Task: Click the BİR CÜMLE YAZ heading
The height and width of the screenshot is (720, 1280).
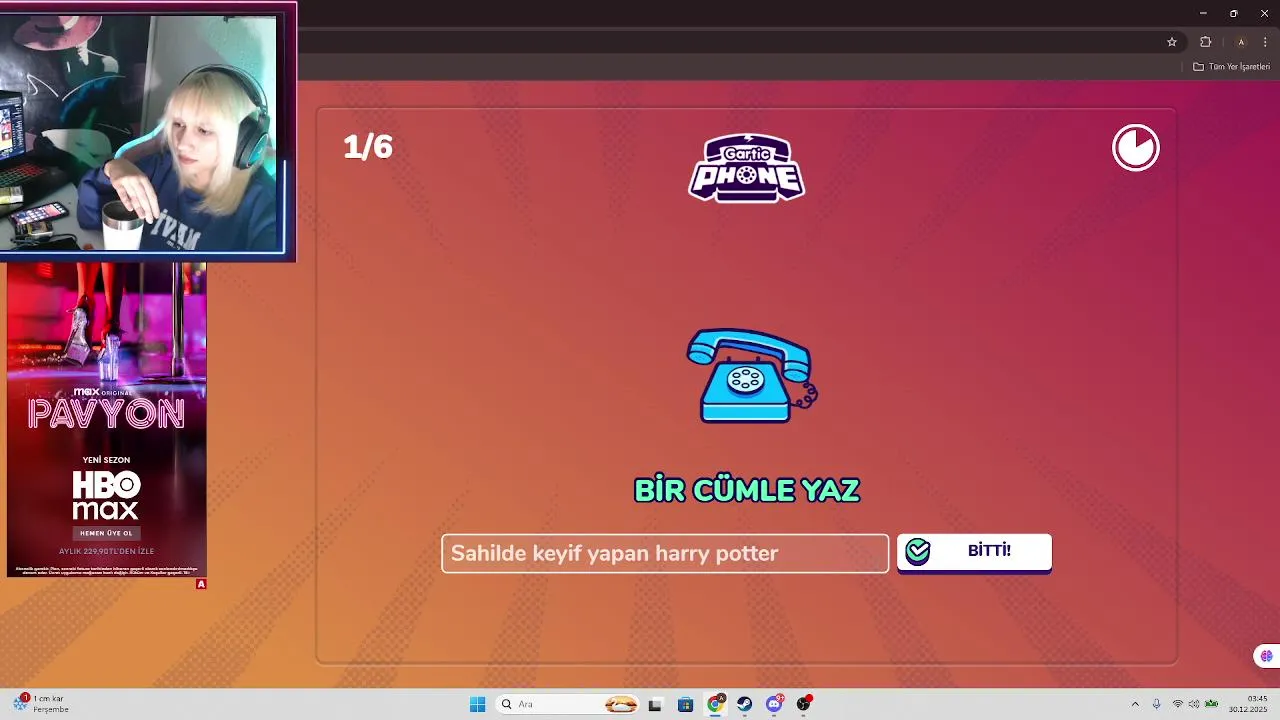Action: (747, 490)
